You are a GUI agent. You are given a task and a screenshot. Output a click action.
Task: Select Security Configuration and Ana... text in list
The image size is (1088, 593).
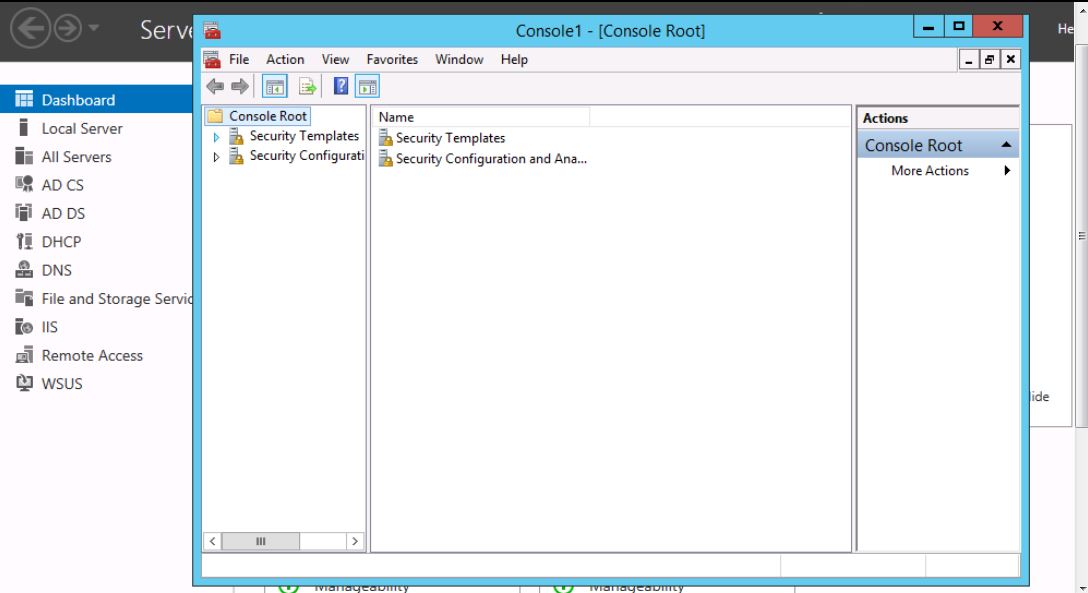(491, 159)
